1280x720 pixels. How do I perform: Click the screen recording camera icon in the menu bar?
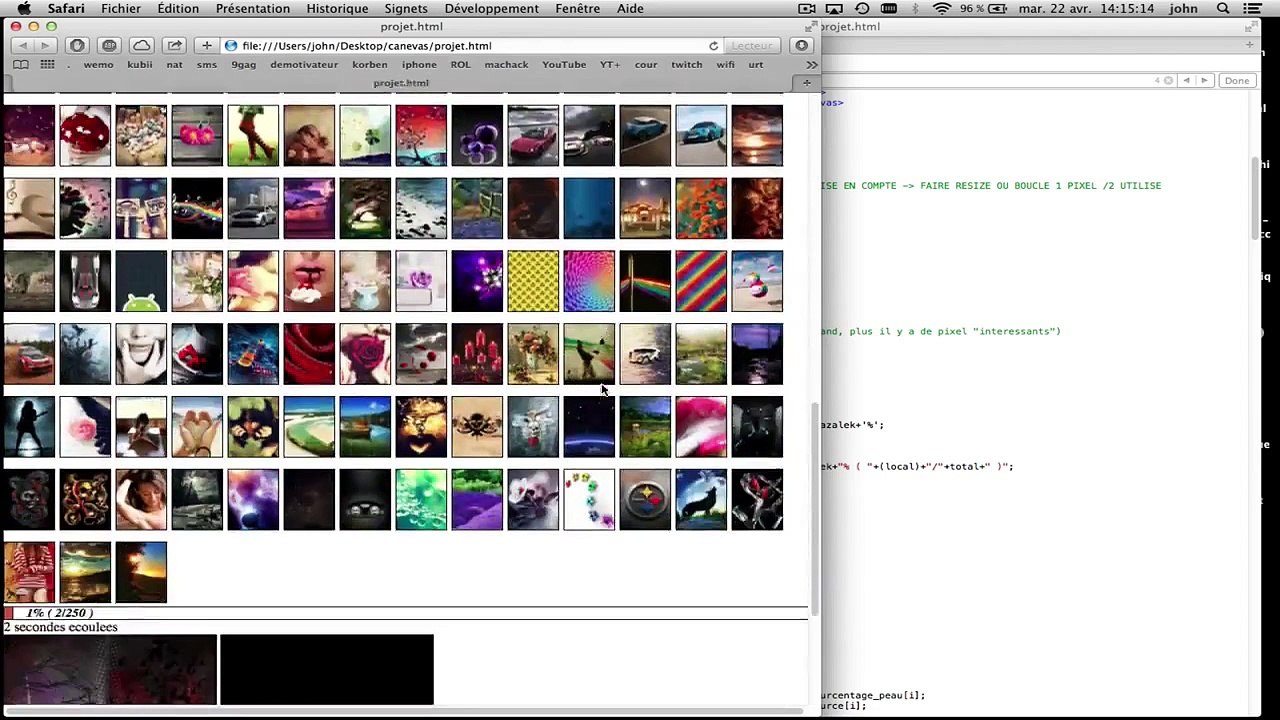click(806, 9)
